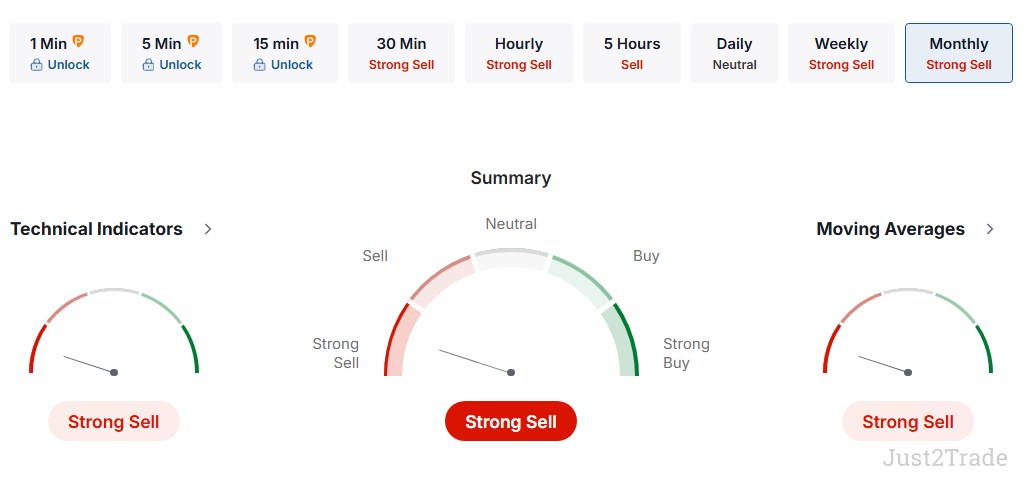Click the lock icon under 5 Min
The width and height of the screenshot is (1027, 486).
148,65
